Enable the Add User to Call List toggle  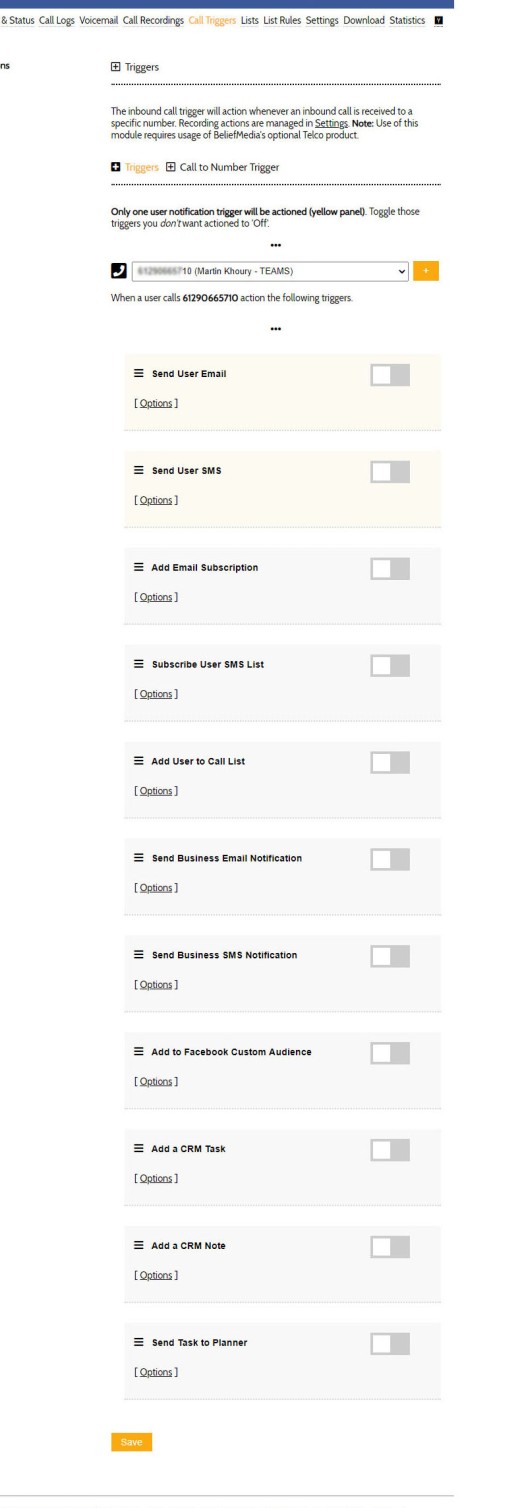(389, 761)
